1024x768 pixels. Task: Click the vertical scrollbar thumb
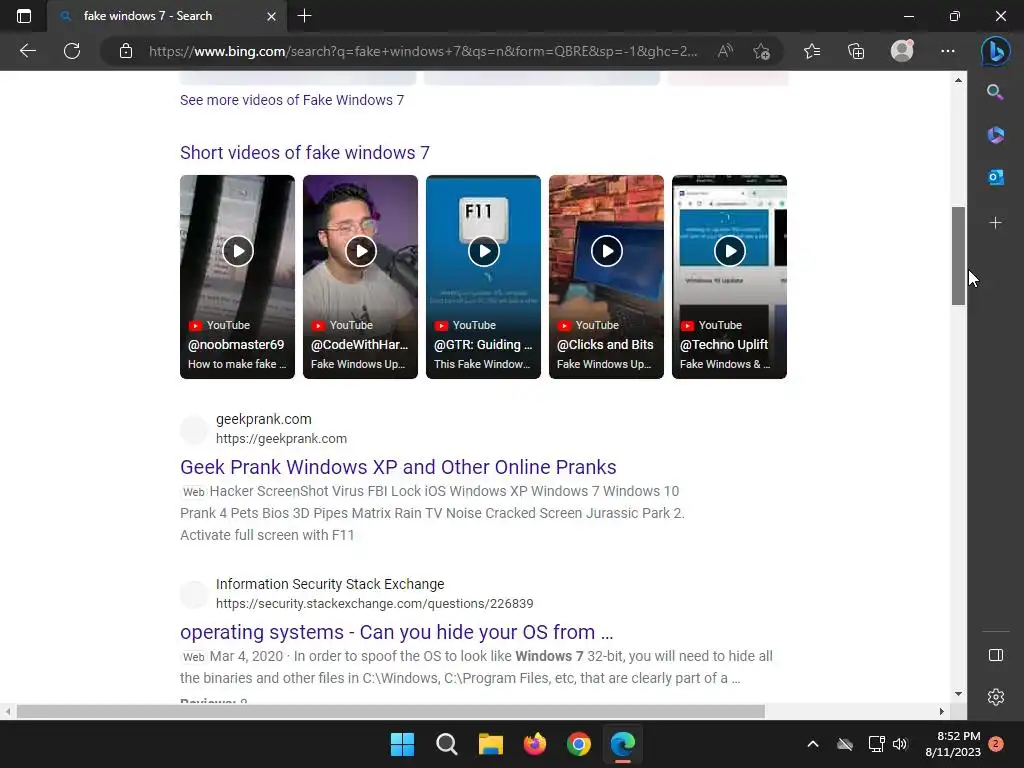click(958, 256)
